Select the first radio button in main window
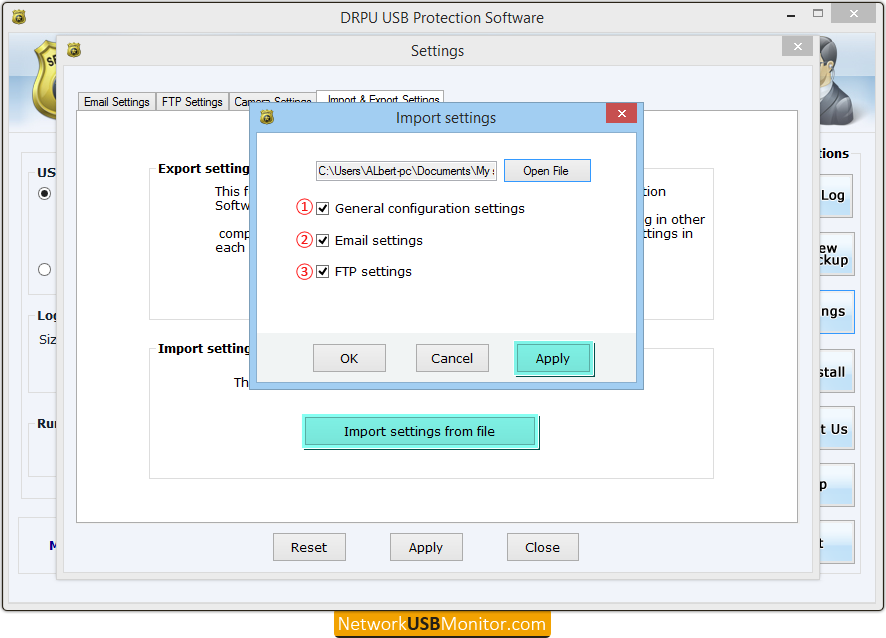The height and width of the screenshot is (638, 886). coord(45,194)
